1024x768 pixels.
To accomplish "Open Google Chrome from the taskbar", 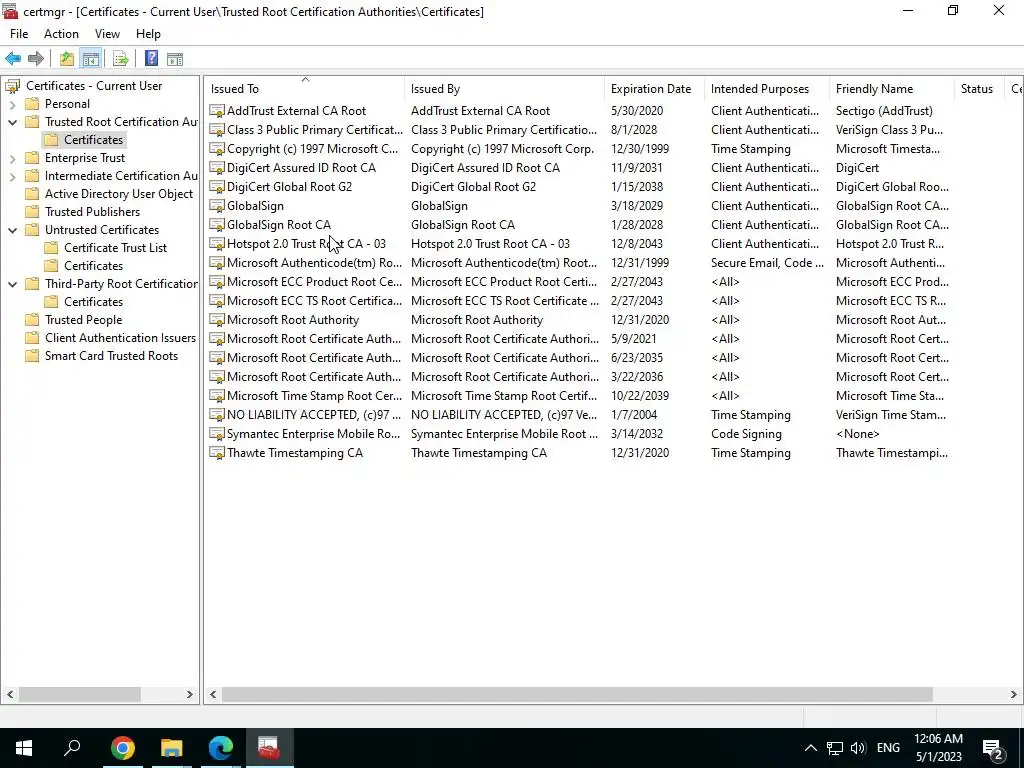I will coord(123,748).
